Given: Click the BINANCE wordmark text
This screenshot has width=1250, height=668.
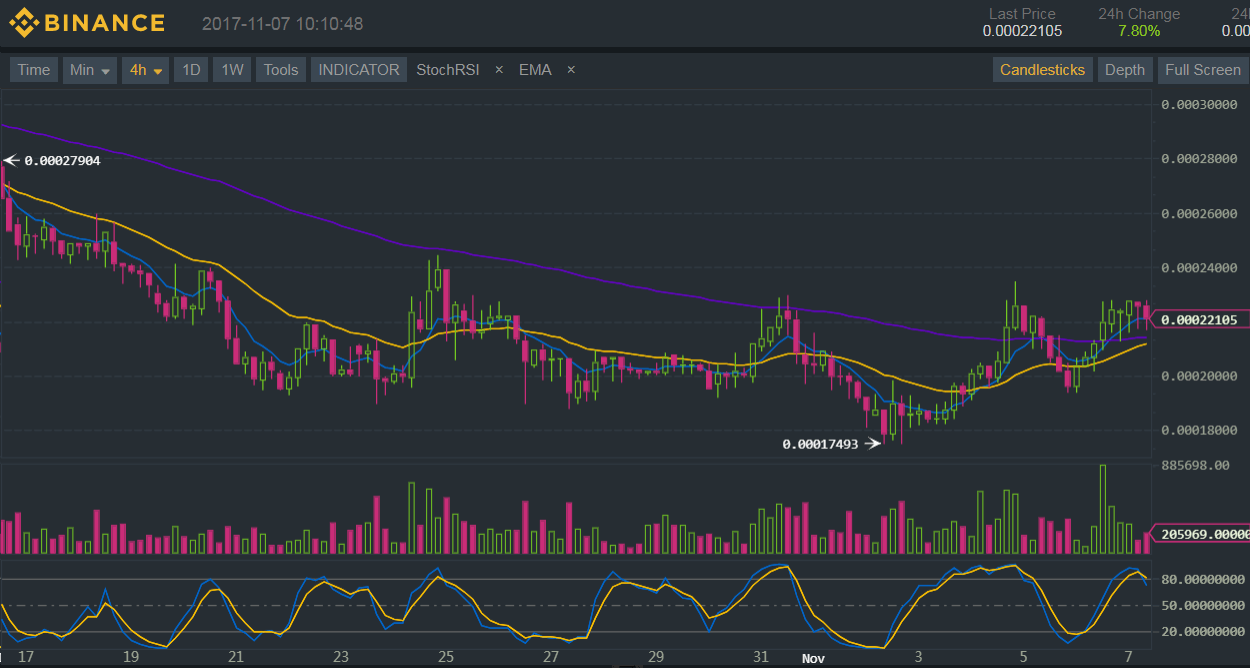Looking at the screenshot, I should tap(105, 23).
